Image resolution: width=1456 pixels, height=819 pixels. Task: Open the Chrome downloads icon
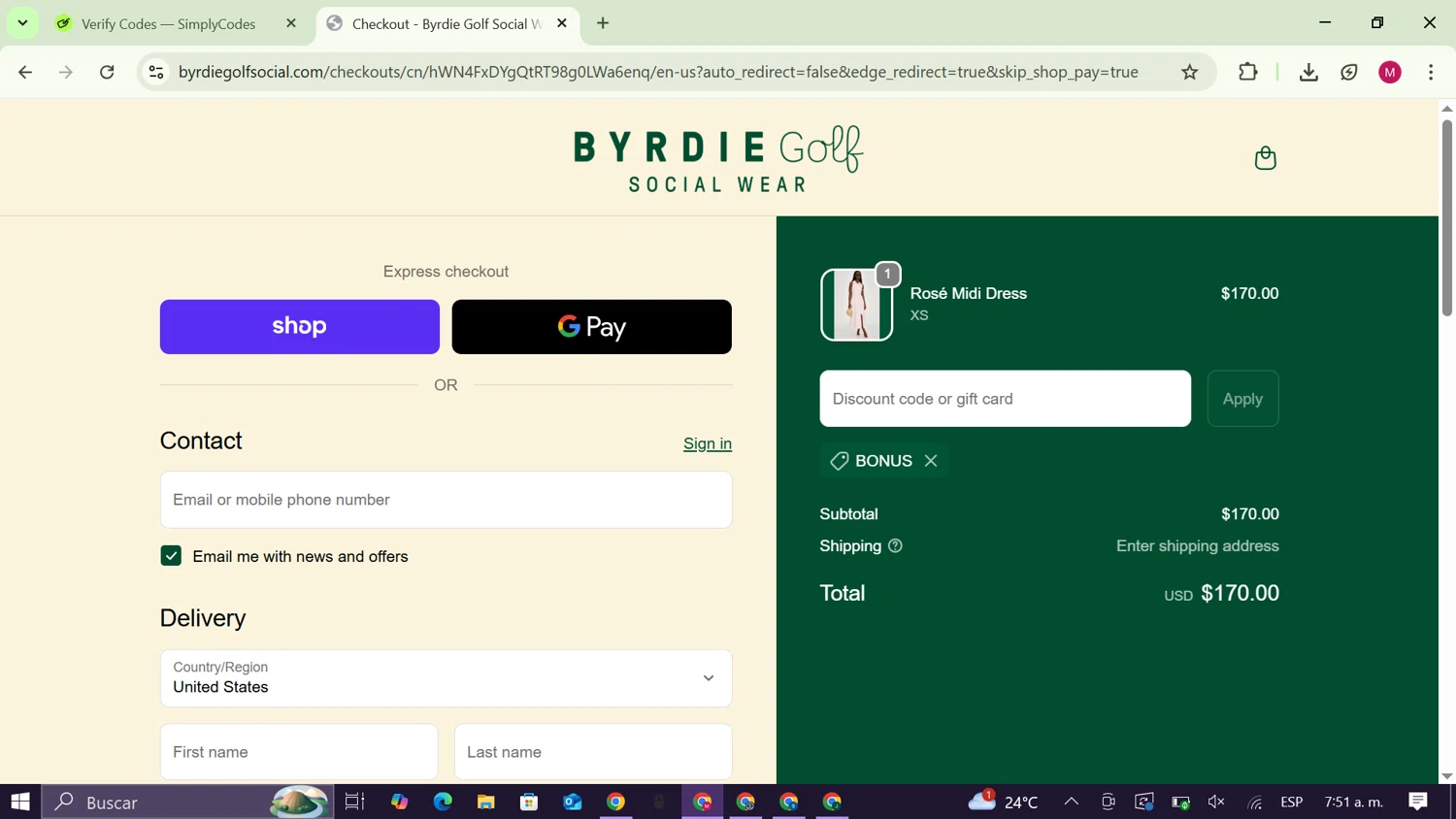point(1308,72)
